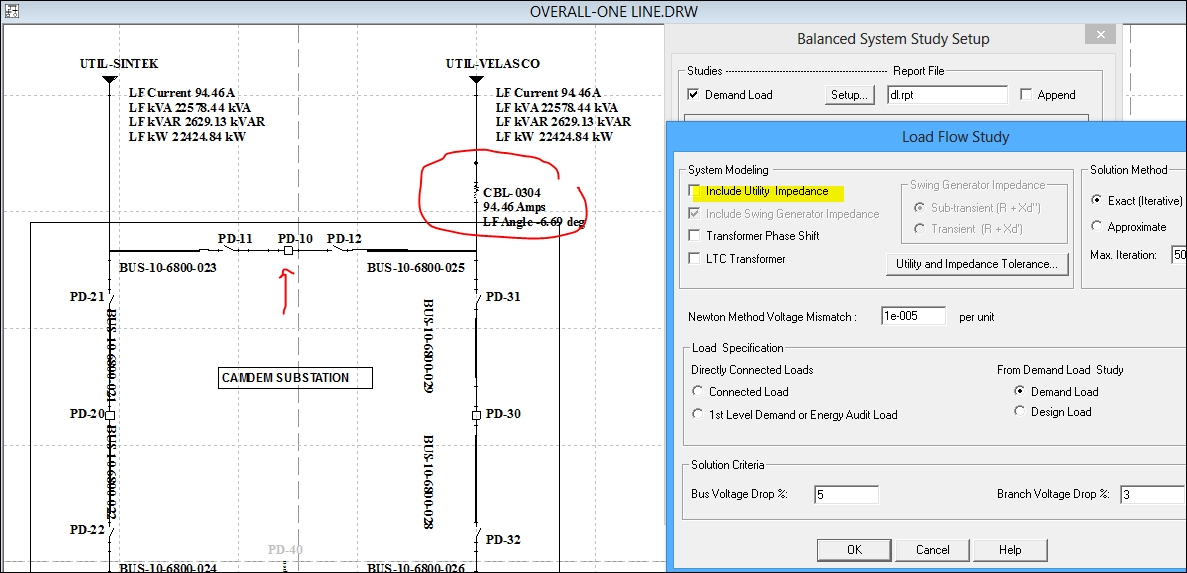Select the PD-20 breaker symbol
The width and height of the screenshot is (1187, 573).
click(x=111, y=415)
